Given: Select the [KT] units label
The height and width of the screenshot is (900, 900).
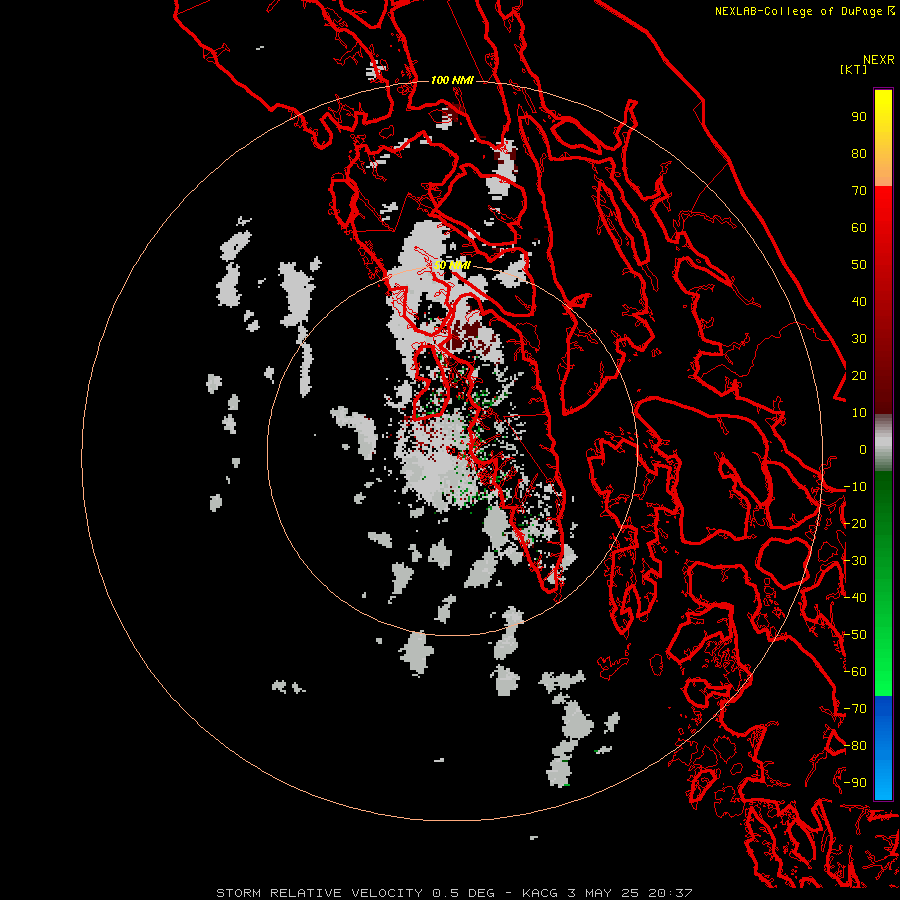Looking at the screenshot, I should click(854, 69).
